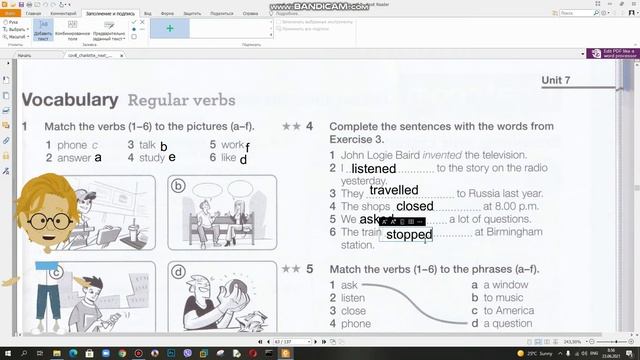Open the attachments paperclip panel in sidebar
This screenshot has width=640, height=360.
tap(6, 141)
